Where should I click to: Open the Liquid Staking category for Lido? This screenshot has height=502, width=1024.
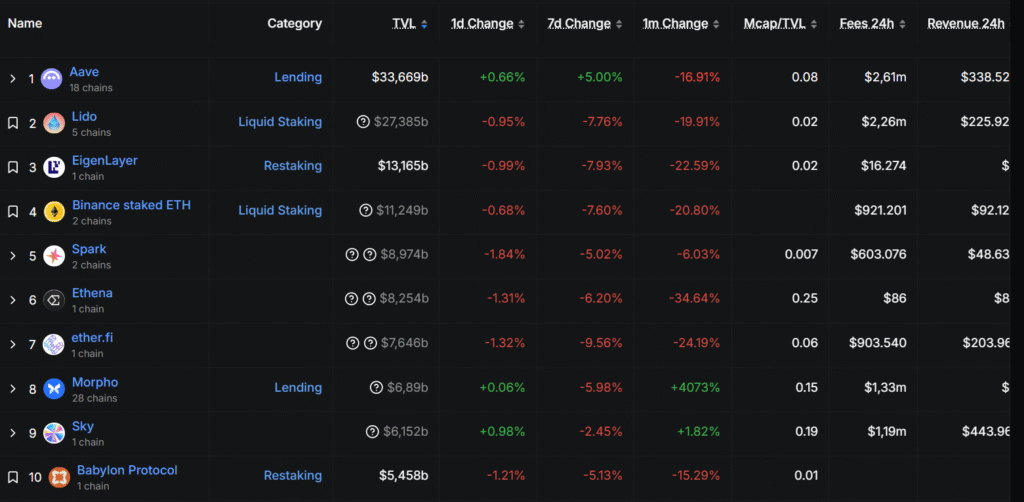(x=280, y=122)
